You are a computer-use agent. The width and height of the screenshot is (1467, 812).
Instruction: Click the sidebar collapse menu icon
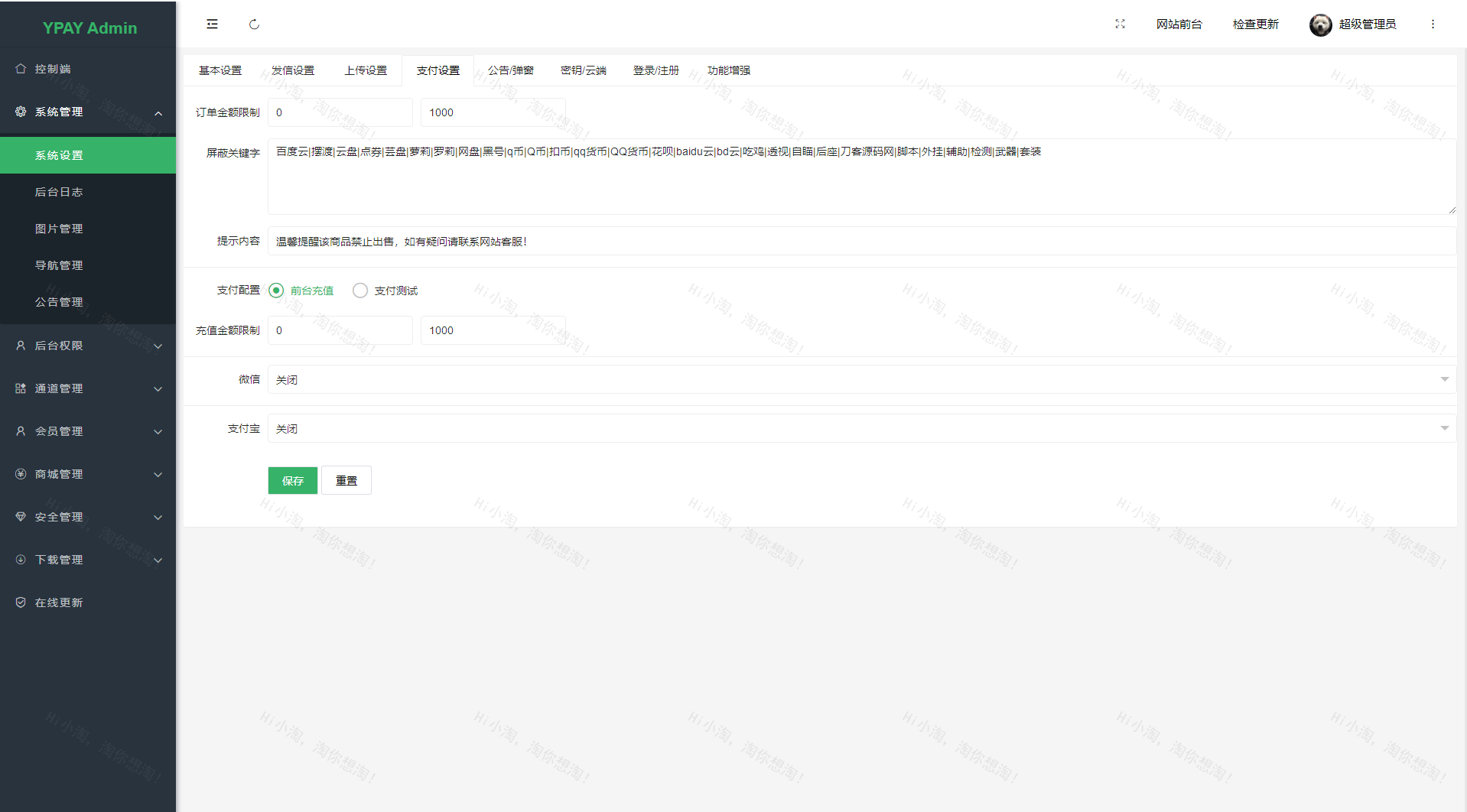212,24
